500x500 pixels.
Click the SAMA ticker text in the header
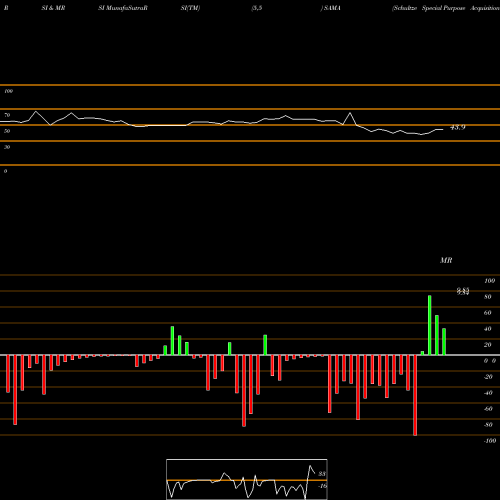pyautogui.click(x=331, y=8)
